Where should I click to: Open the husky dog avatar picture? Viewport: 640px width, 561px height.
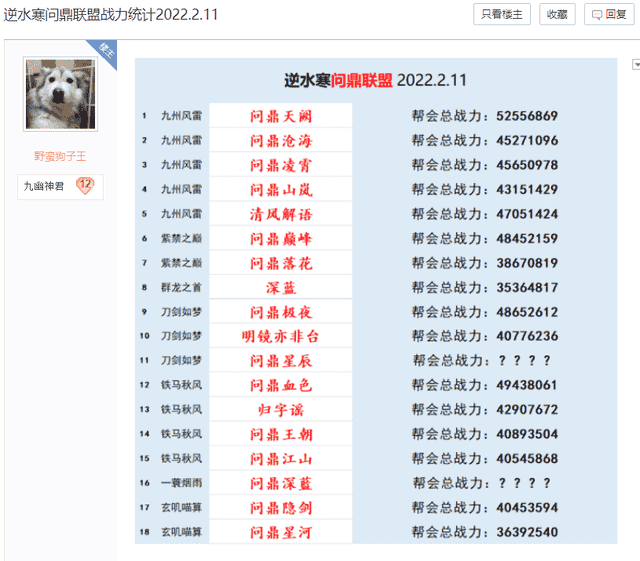60,95
